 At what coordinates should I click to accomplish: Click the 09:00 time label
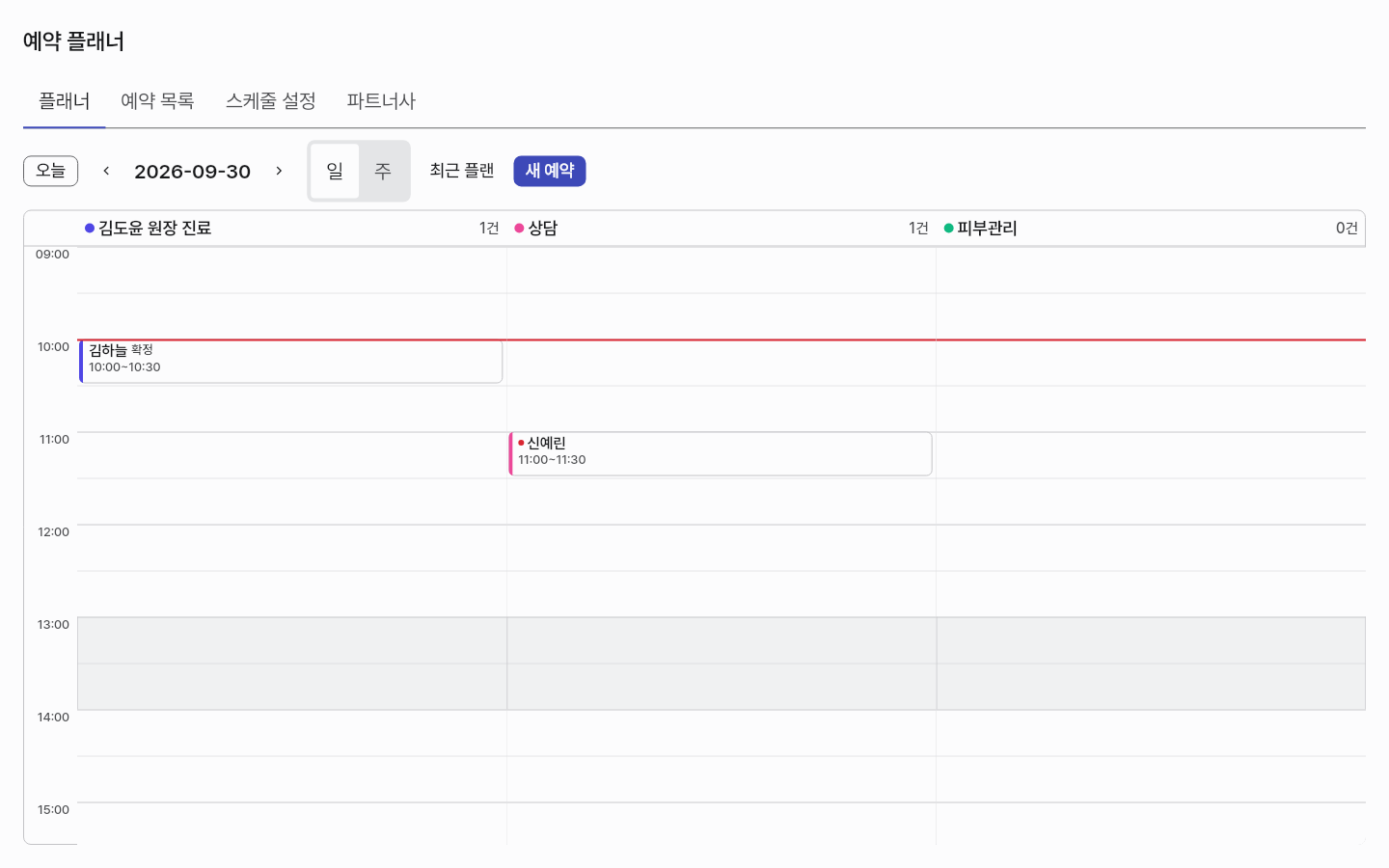point(52,255)
